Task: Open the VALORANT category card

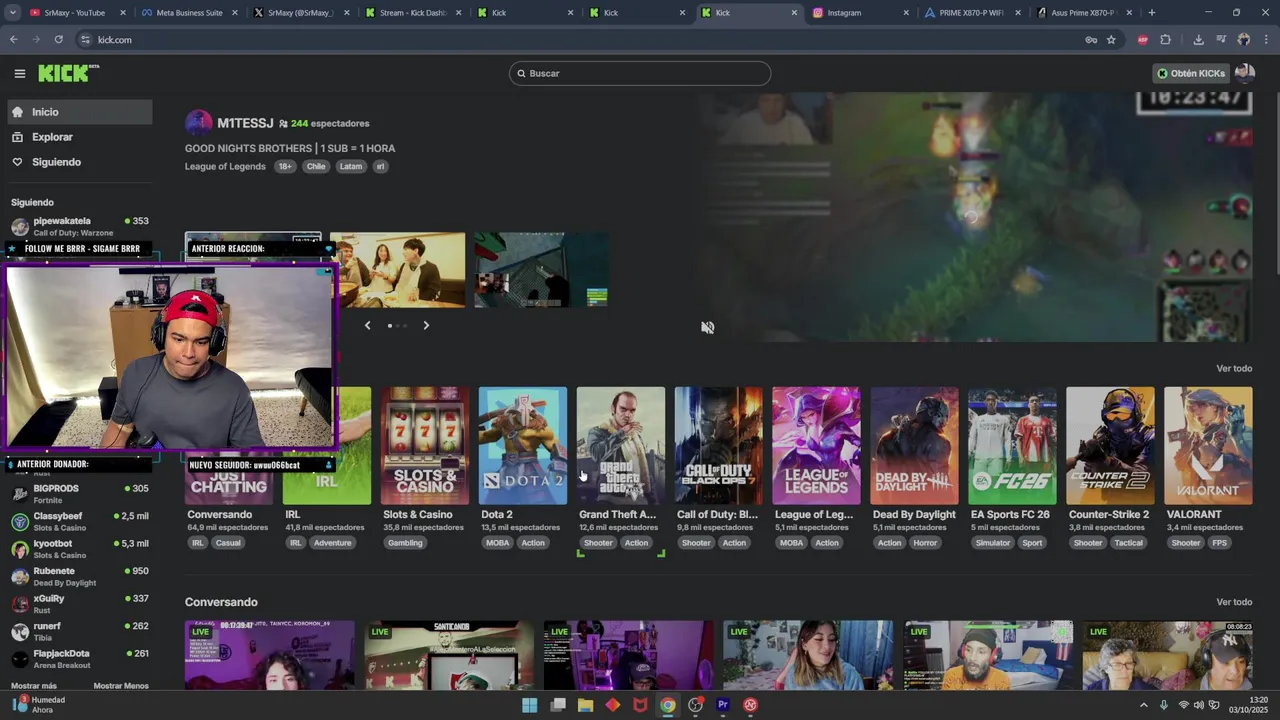Action: point(1208,446)
